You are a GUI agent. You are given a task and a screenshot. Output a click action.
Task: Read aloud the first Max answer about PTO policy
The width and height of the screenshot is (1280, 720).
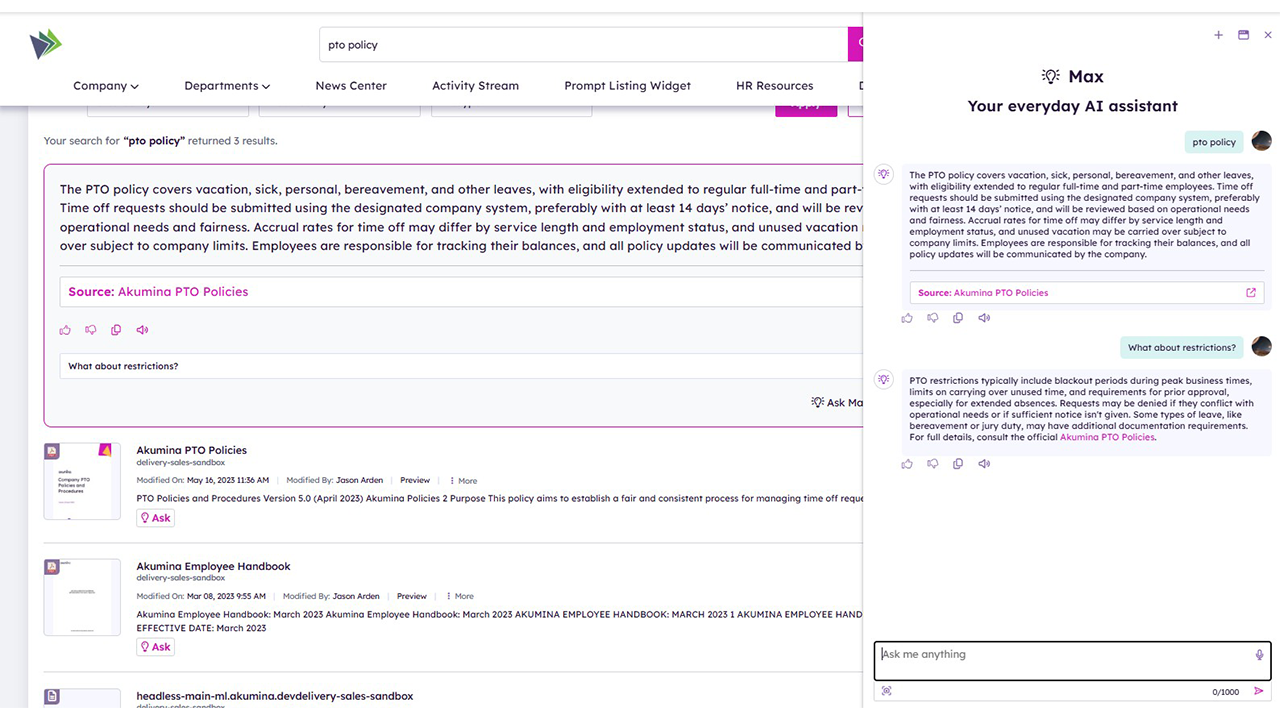pyautogui.click(x=984, y=318)
